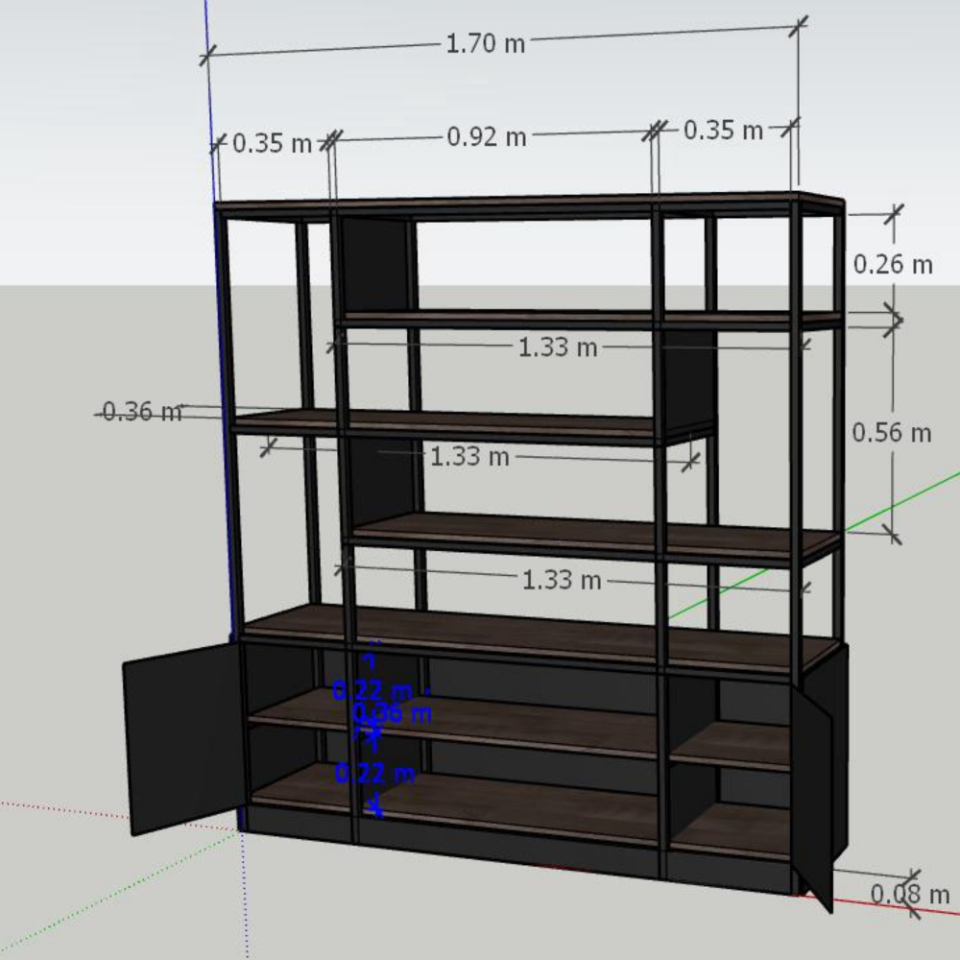Select the 1.33 m dimension below the lowest open shelf
Screen dimensions: 960x960
coord(562,580)
